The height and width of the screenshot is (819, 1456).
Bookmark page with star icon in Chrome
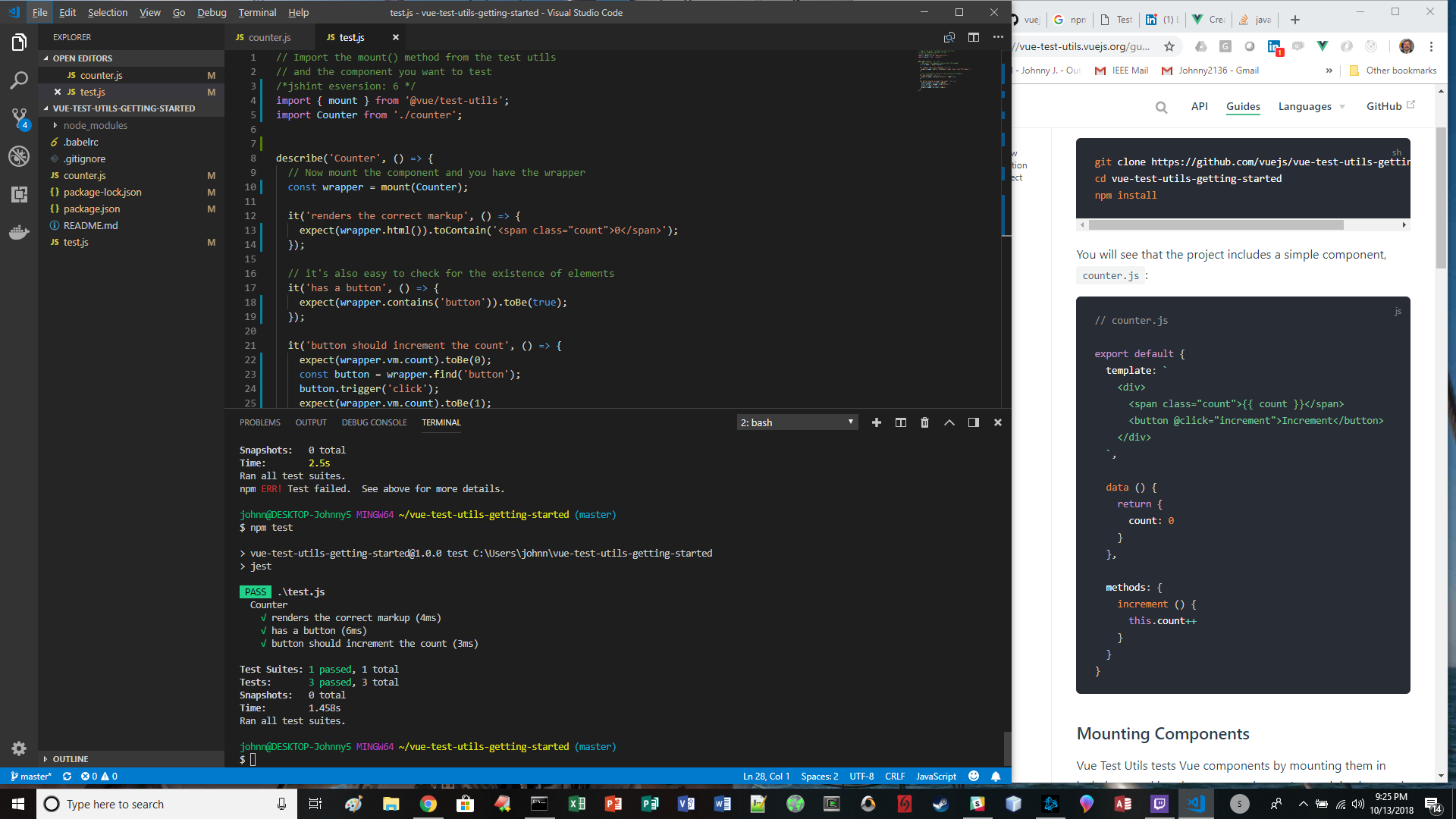[x=1169, y=46]
